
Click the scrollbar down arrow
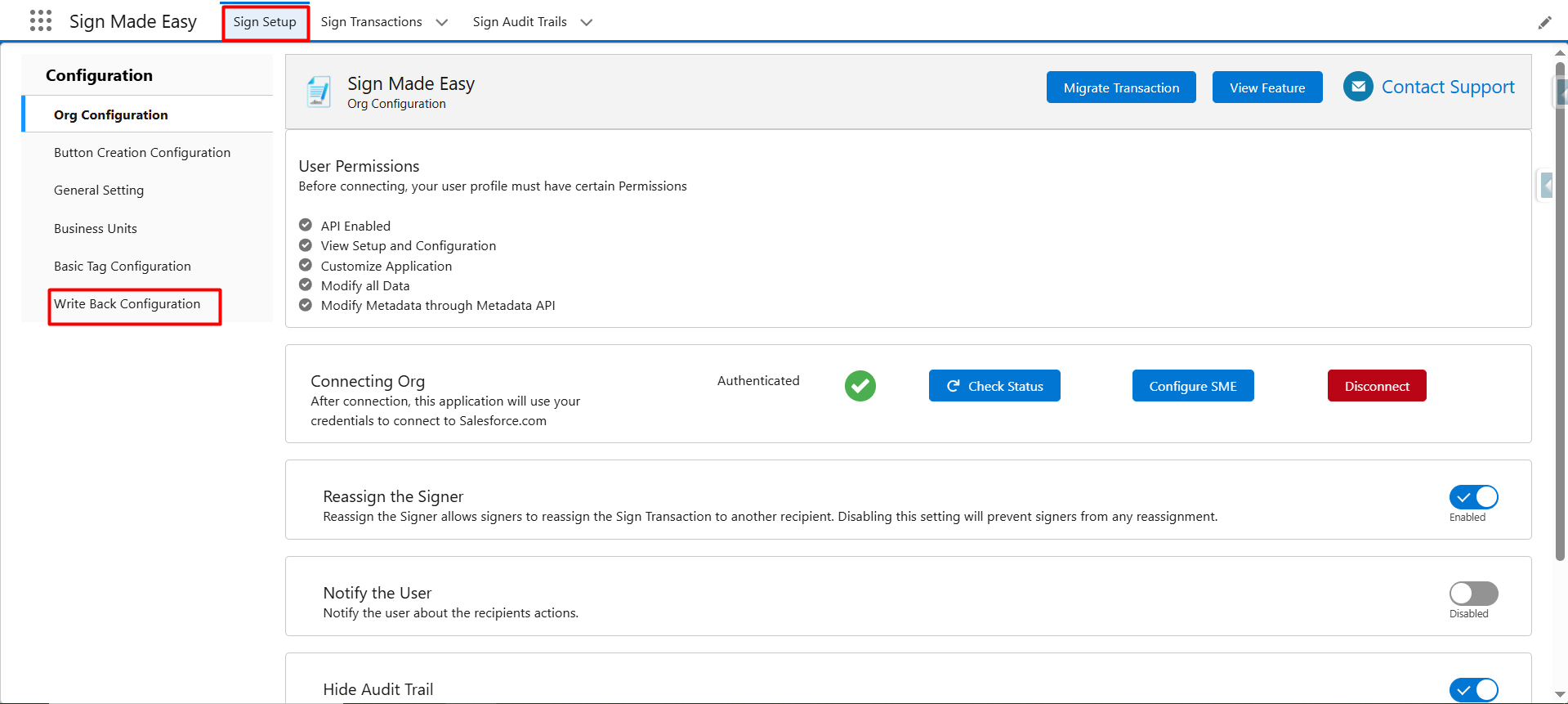[1560, 694]
